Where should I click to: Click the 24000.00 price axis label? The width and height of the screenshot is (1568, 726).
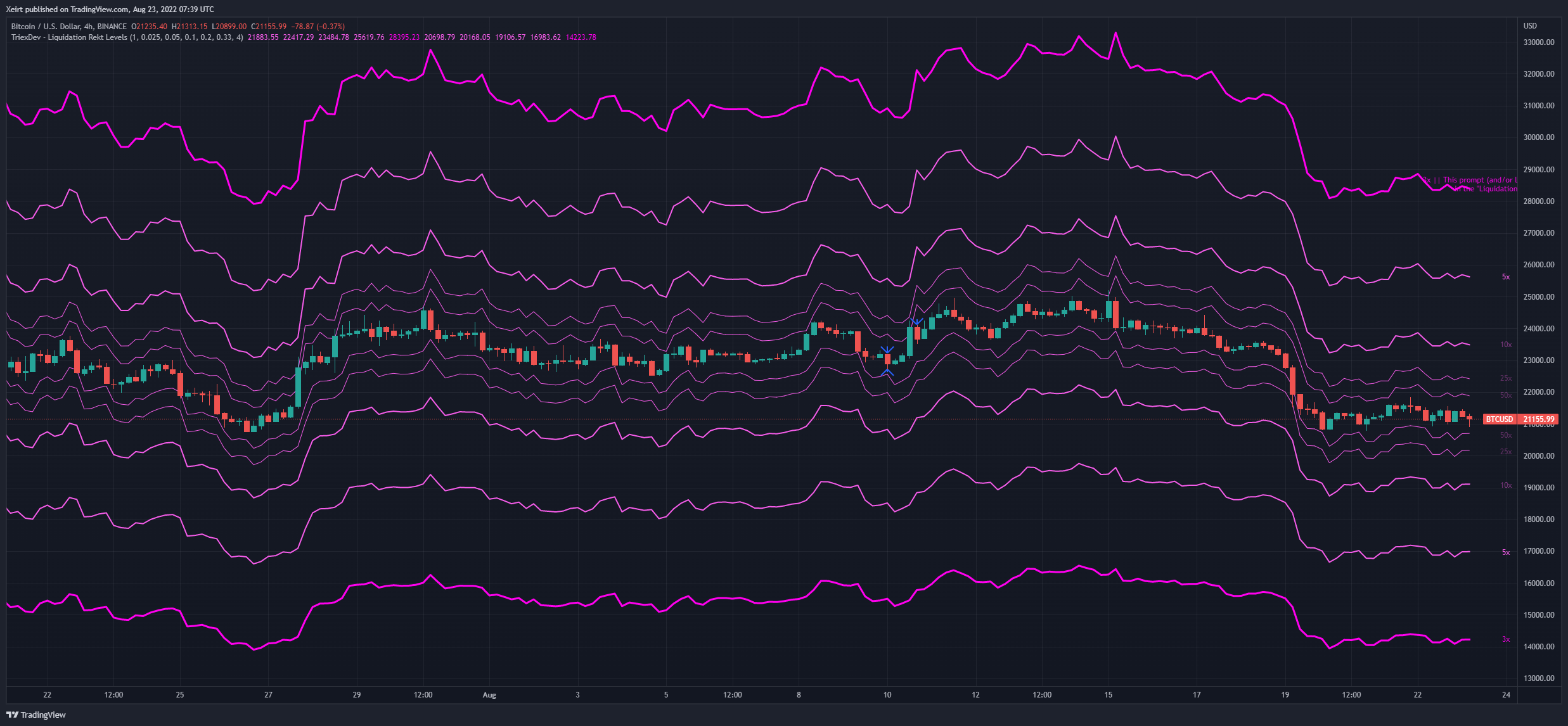[x=1539, y=329]
